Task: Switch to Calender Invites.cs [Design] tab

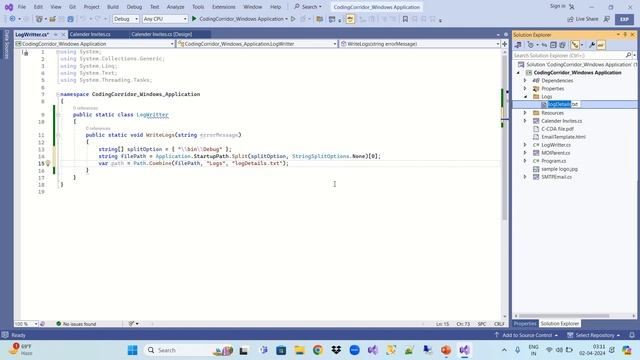Action: 162,34
